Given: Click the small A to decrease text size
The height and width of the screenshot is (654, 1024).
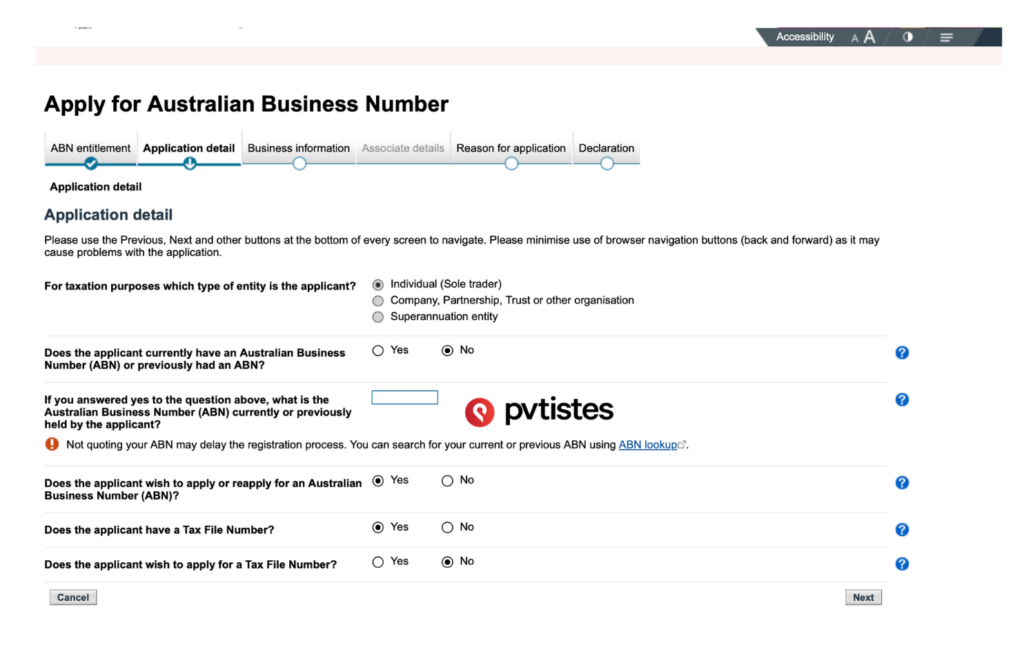Looking at the screenshot, I should (855, 37).
